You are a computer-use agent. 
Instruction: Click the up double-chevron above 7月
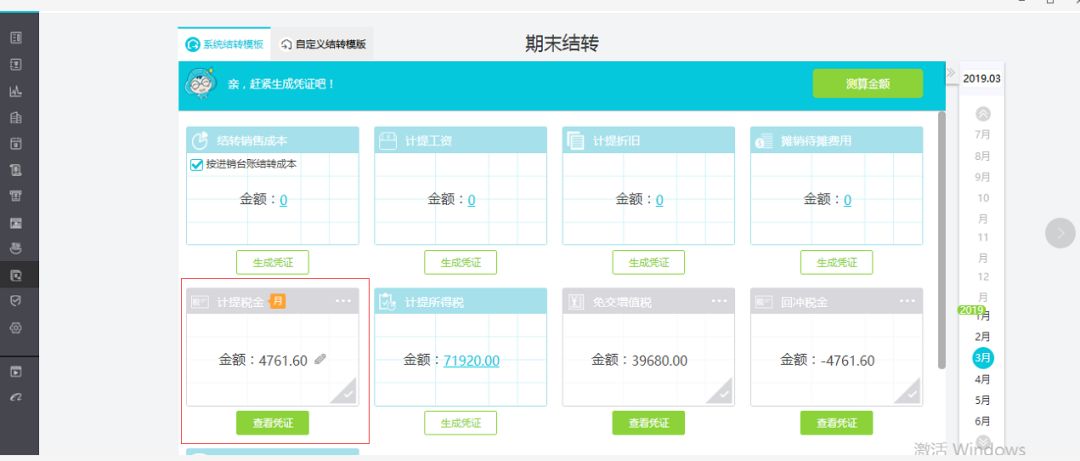(x=984, y=114)
